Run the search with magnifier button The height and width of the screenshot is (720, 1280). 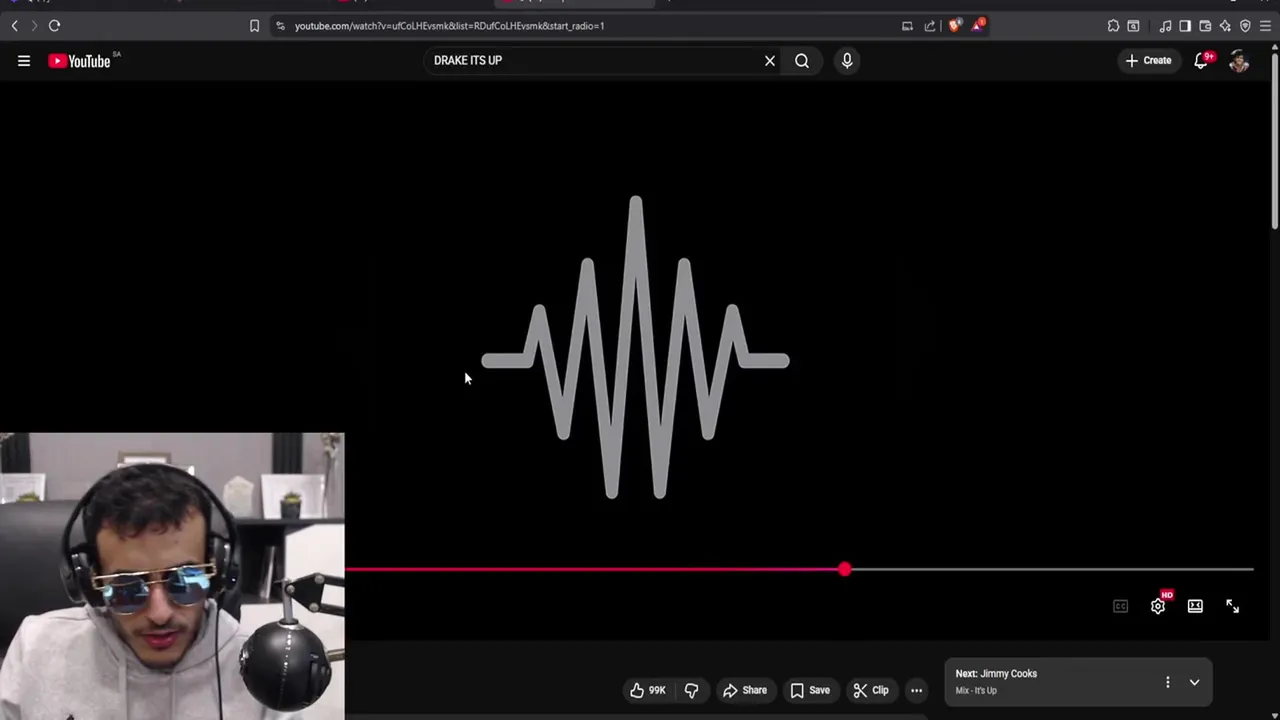802,61
